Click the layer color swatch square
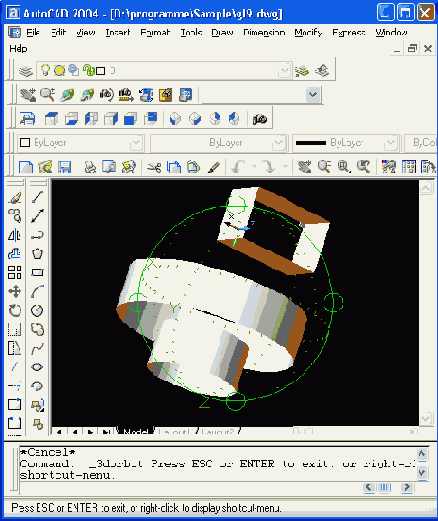Image resolution: width=438 pixels, height=521 pixels. tap(101, 71)
